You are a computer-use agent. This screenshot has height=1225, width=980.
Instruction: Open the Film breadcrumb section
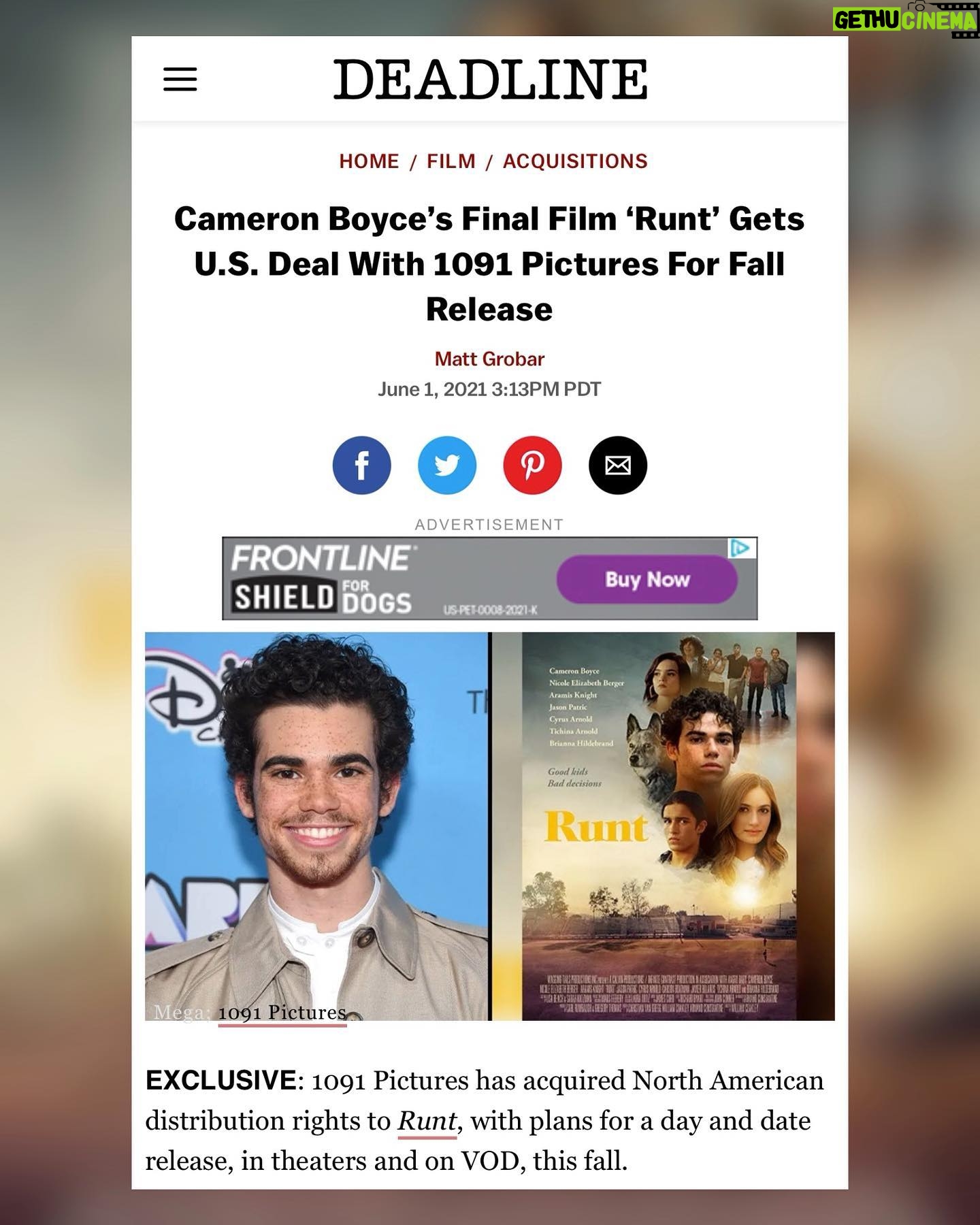pos(451,161)
